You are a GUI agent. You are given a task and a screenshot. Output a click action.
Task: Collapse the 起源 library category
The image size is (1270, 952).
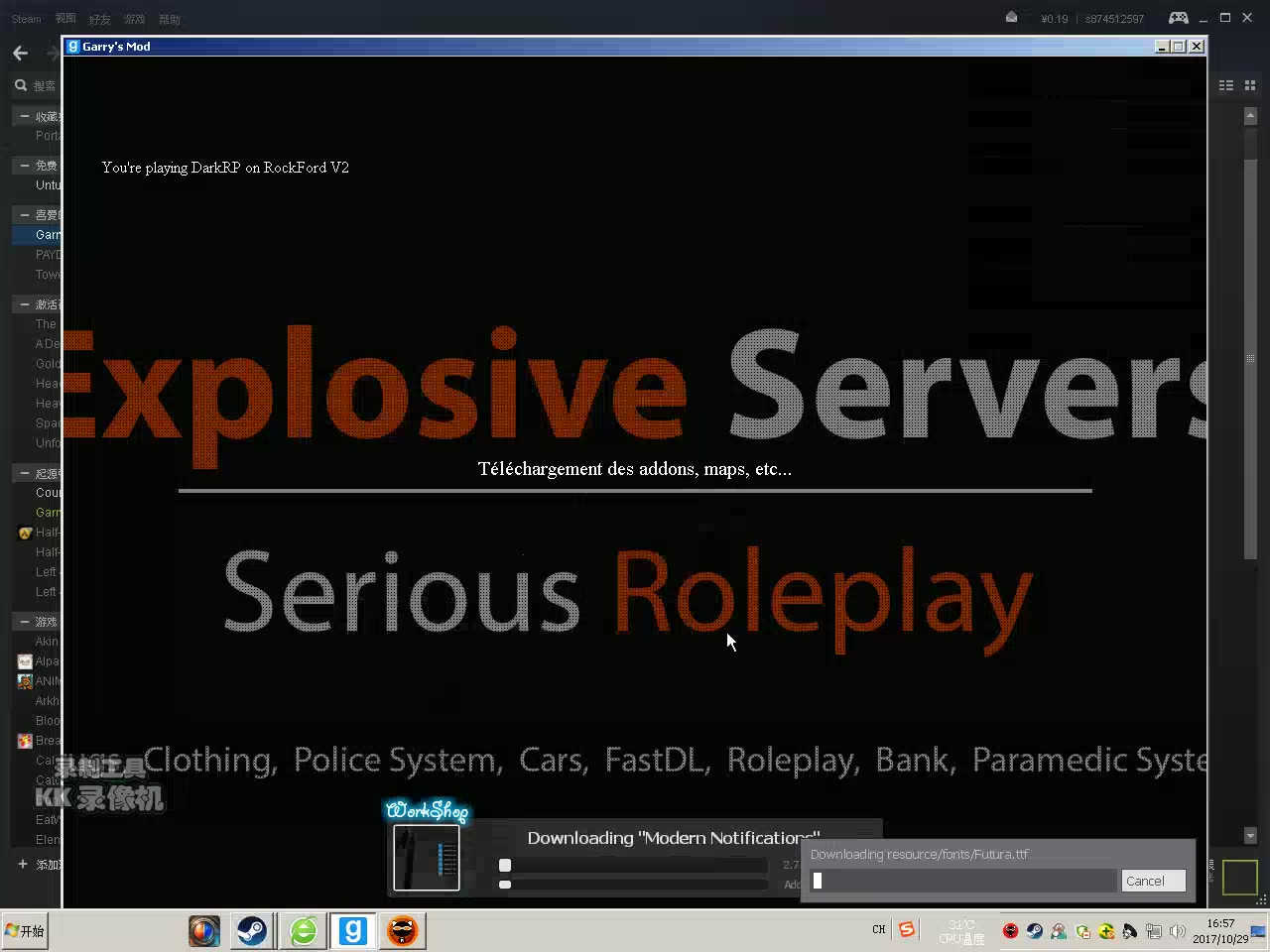click(24, 473)
